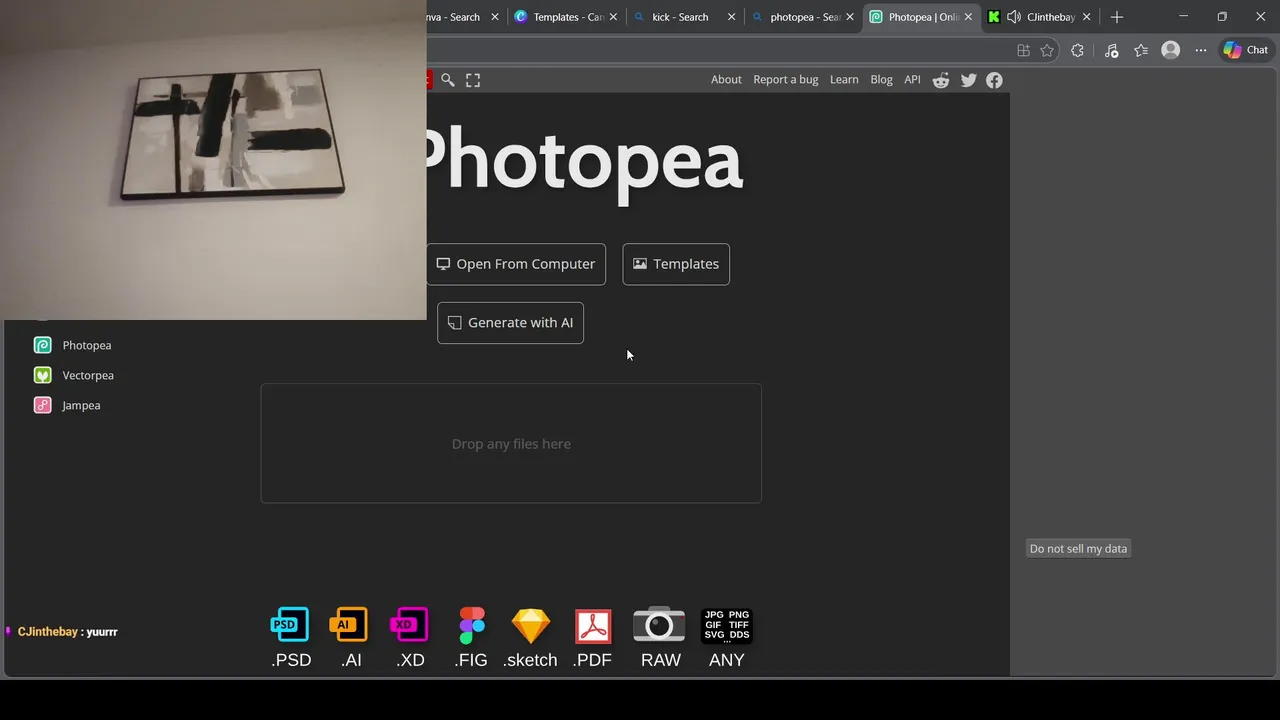
Task: Select the .PSD file format icon
Action: 290,624
